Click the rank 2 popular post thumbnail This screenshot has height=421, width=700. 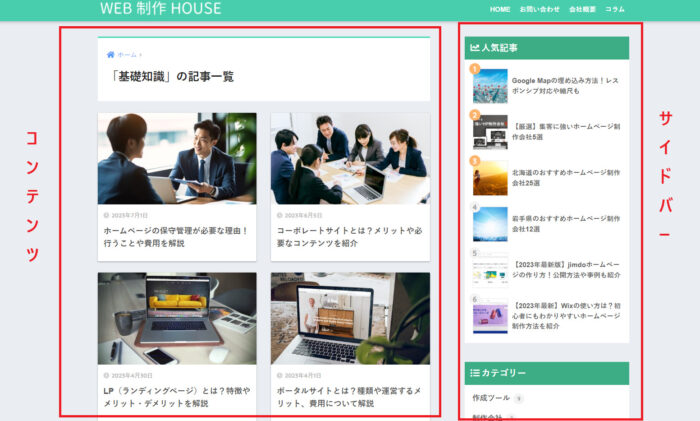coord(490,132)
